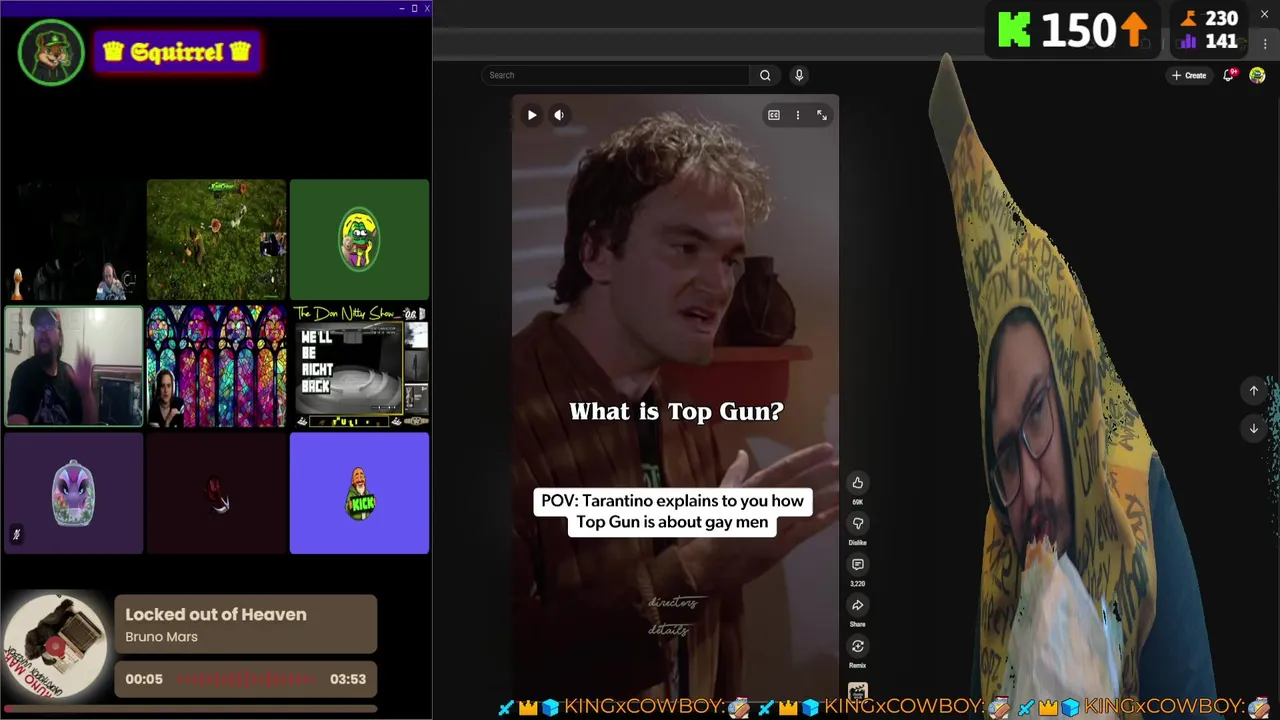1280x720 pixels.
Task: Click the Squirrel name banner
Action: click(177, 52)
